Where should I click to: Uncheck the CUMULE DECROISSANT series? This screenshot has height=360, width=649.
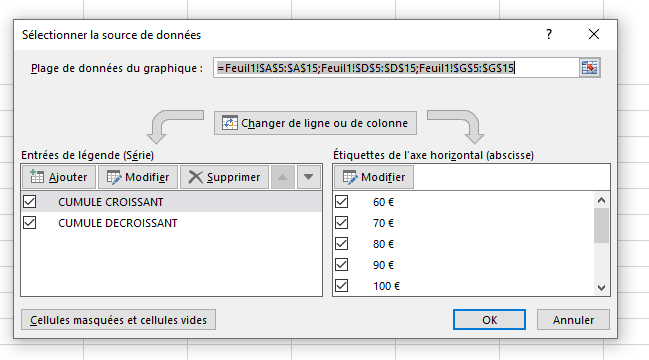pyautogui.click(x=30, y=223)
